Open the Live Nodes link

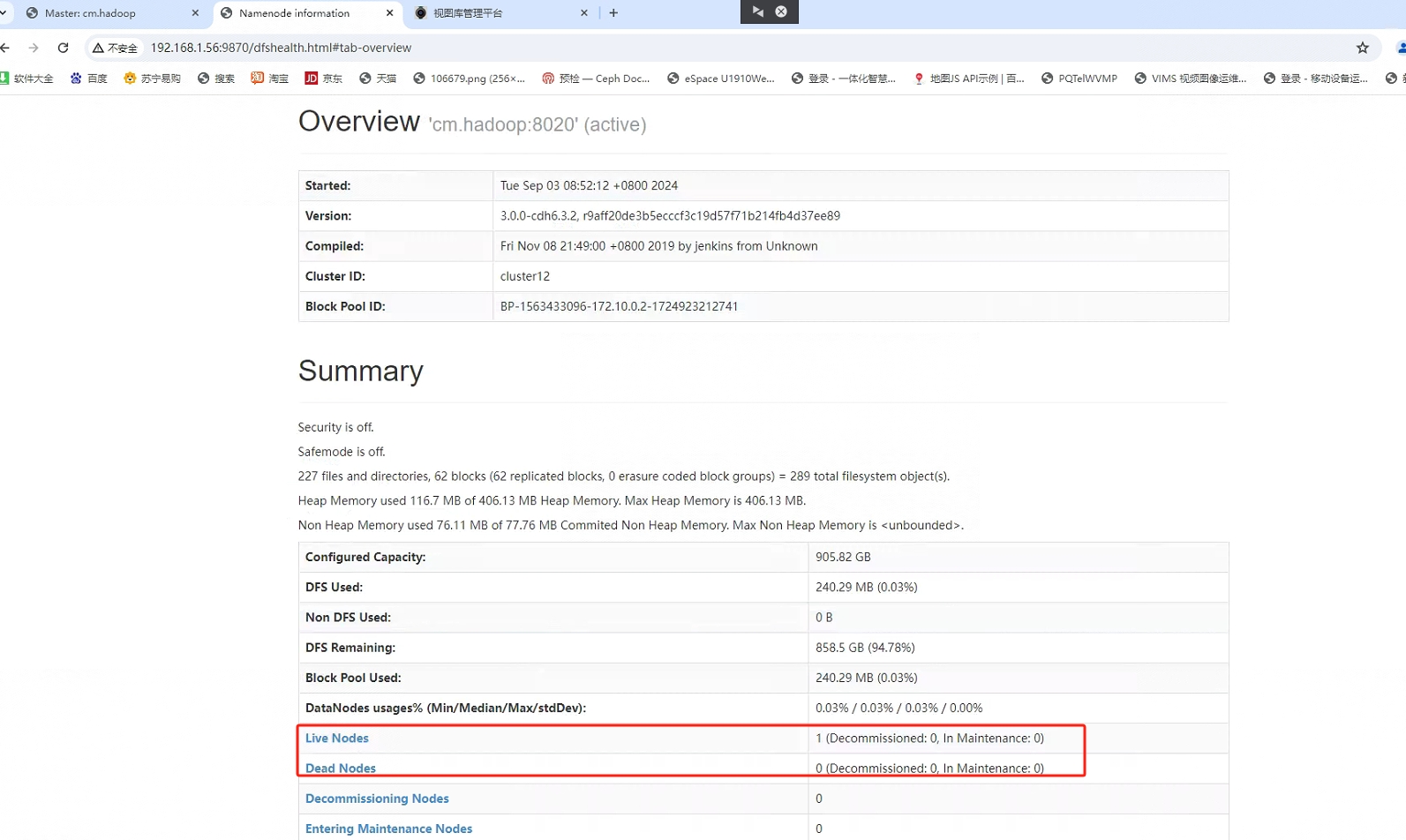coord(337,739)
